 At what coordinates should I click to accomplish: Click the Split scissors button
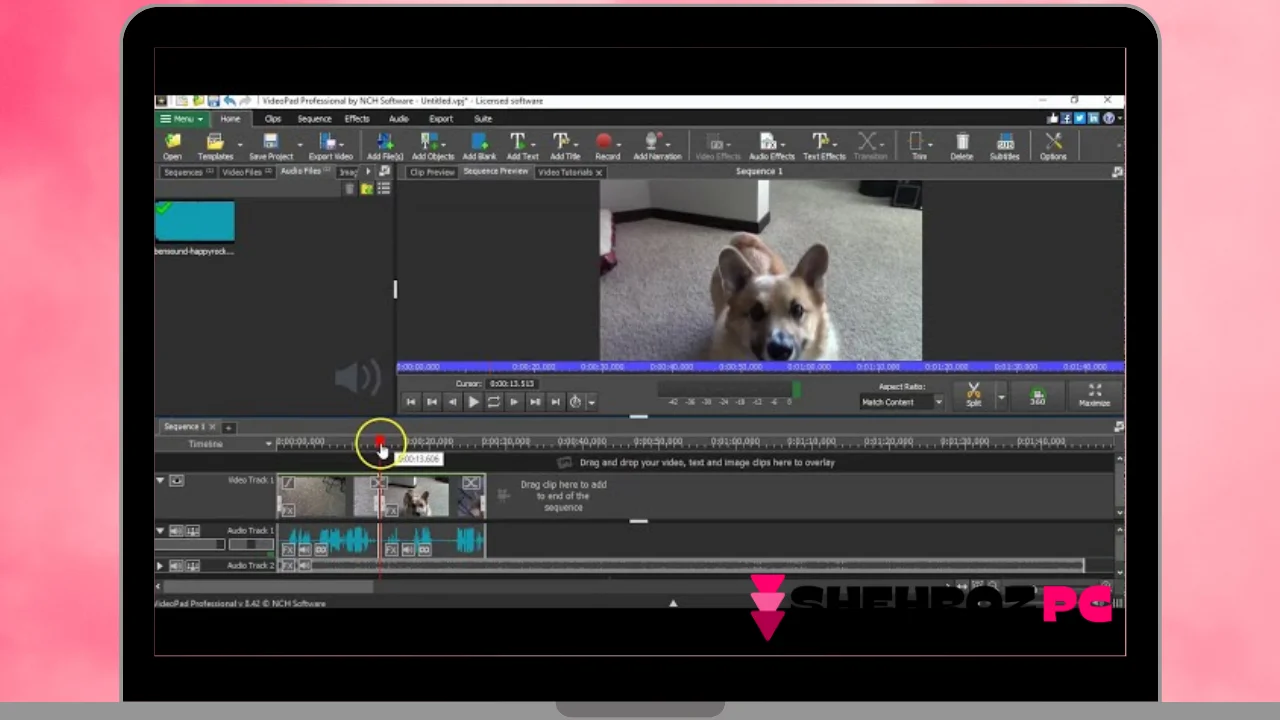(x=974, y=395)
